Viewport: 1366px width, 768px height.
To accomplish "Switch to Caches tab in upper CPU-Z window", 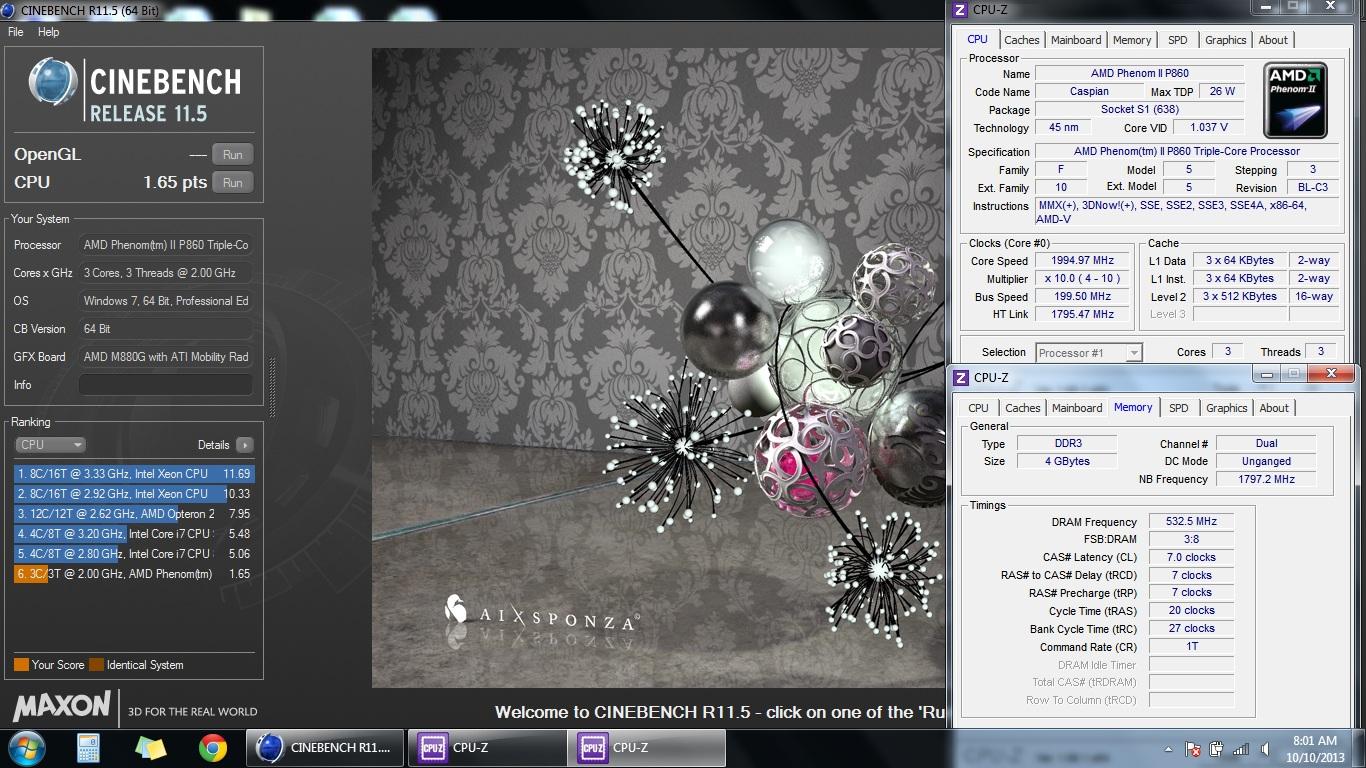I will tap(1022, 40).
